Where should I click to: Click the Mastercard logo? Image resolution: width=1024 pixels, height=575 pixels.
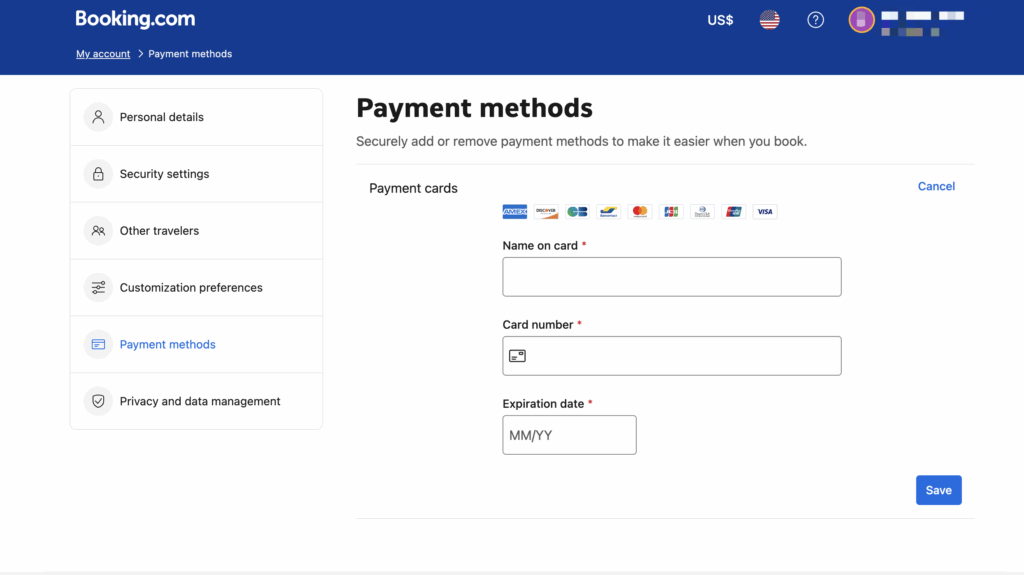pyautogui.click(x=640, y=212)
